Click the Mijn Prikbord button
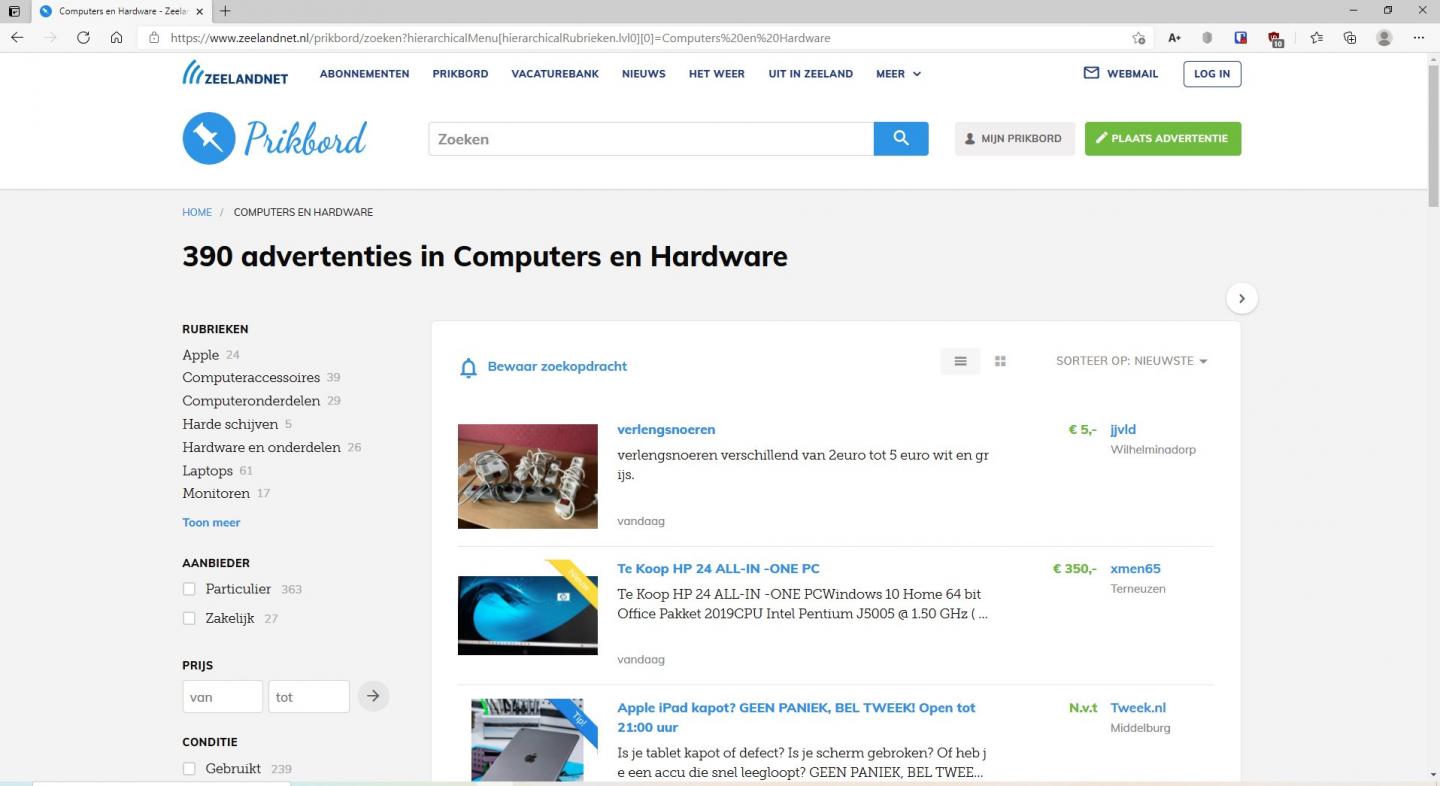The height and width of the screenshot is (786, 1440). pyautogui.click(x=1014, y=139)
